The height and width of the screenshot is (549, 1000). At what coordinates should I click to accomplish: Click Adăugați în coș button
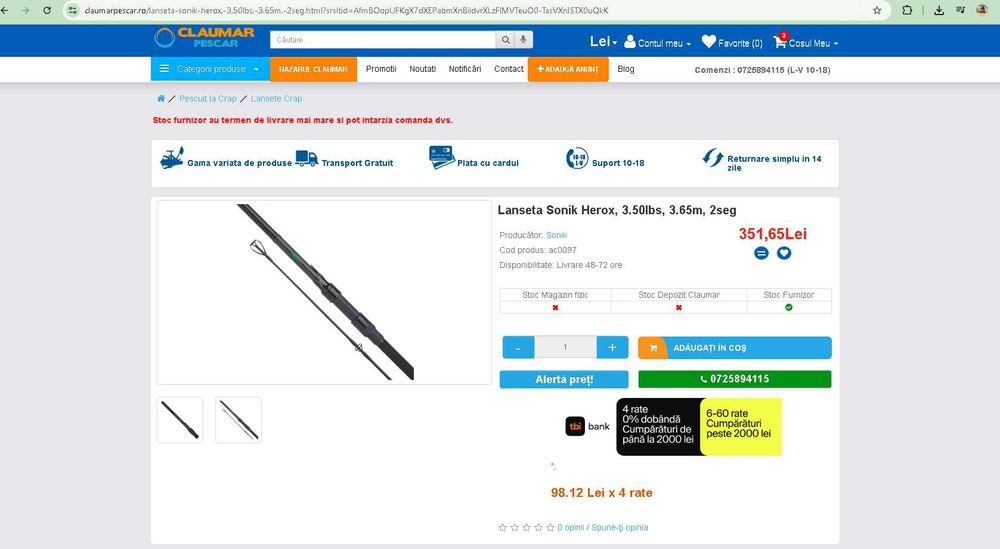click(735, 348)
